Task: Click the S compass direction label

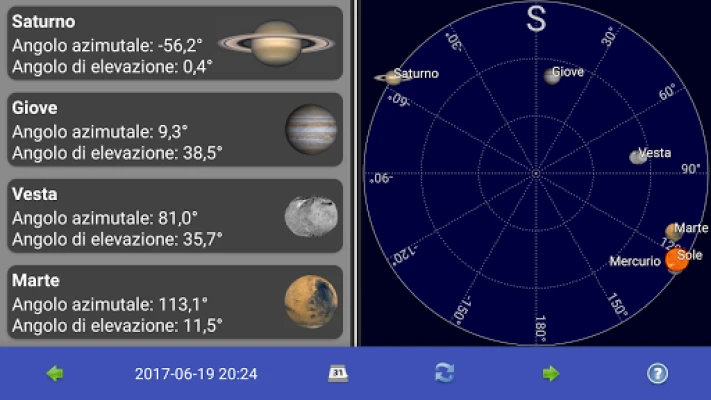Action: (x=537, y=18)
